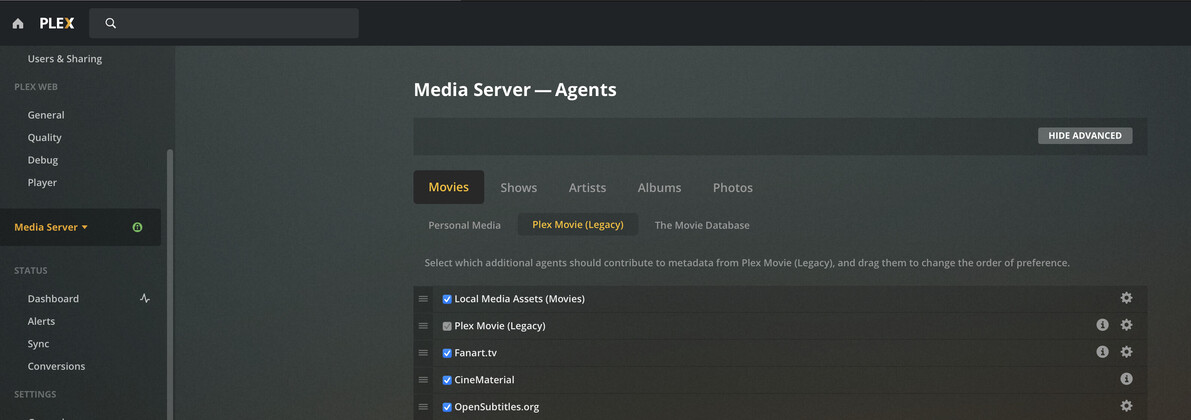This screenshot has width=1191, height=420.
Task: Click drag handle of OpenSubtitles.org row
Action: pos(423,406)
